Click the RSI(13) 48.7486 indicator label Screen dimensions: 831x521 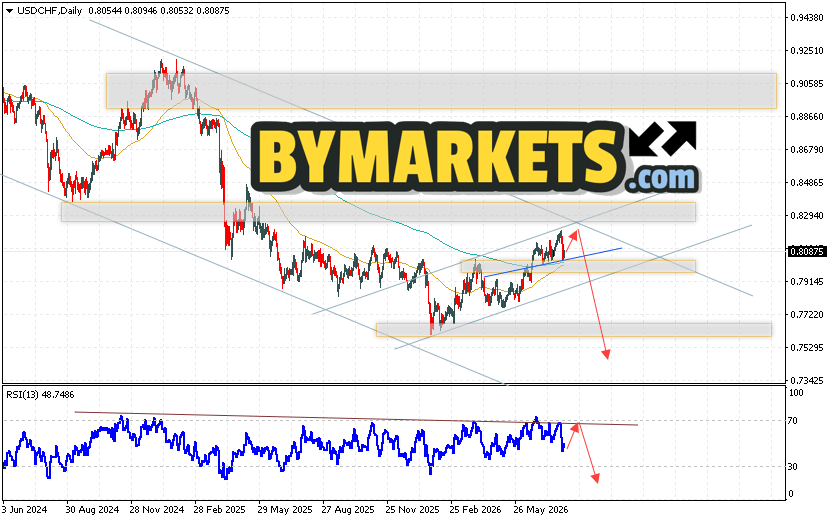point(40,395)
